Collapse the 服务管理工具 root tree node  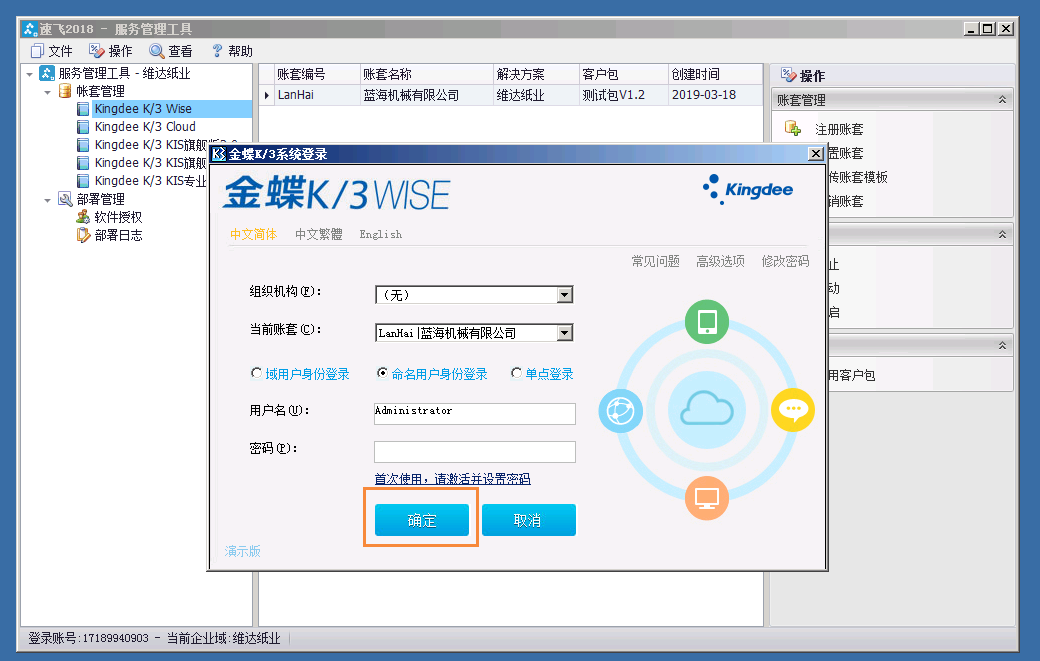click(29, 74)
